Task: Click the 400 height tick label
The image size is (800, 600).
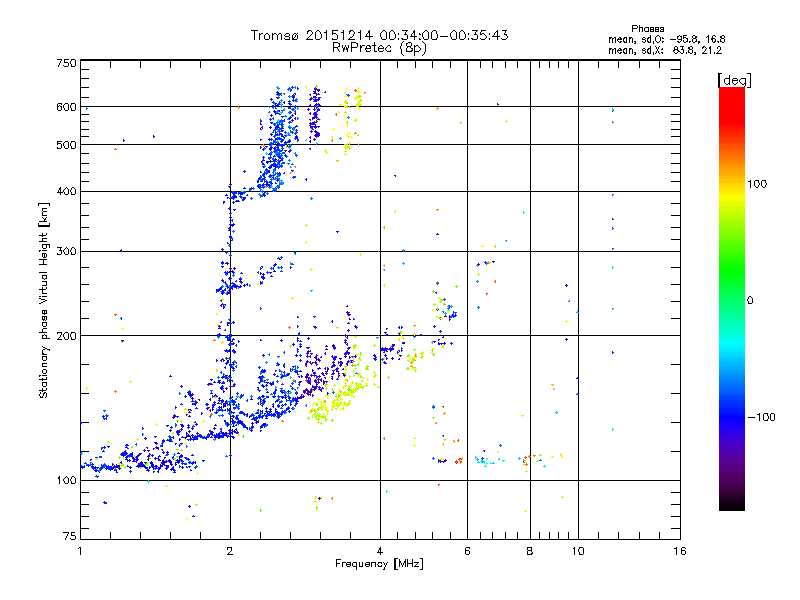Action: pos(66,191)
